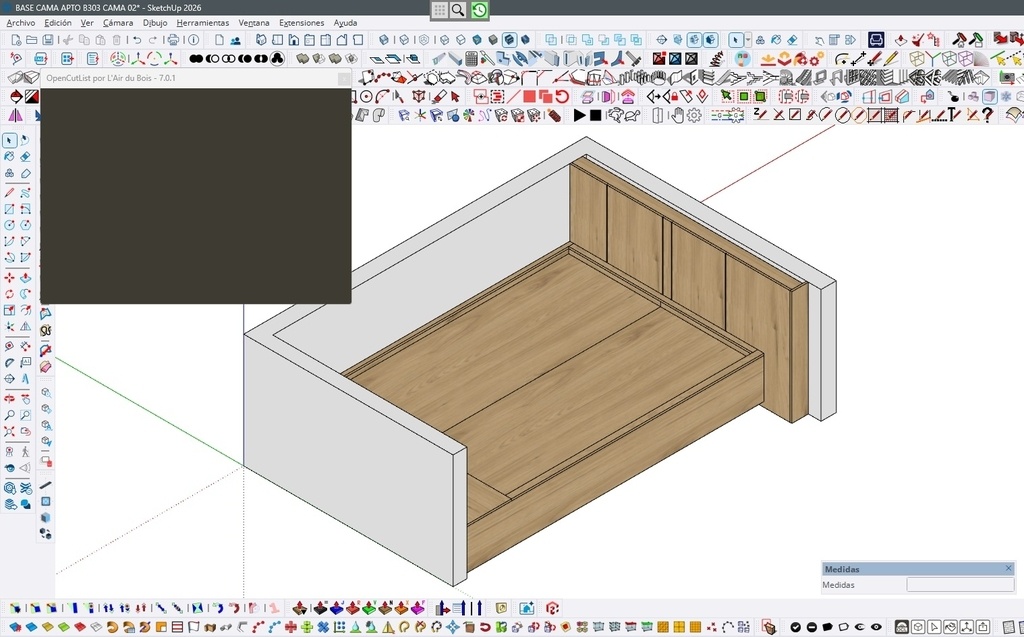Viewport: 1024px width, 637px height.
Task: Expand the Select tool dropdown arrow
Action: coord(746,40)
